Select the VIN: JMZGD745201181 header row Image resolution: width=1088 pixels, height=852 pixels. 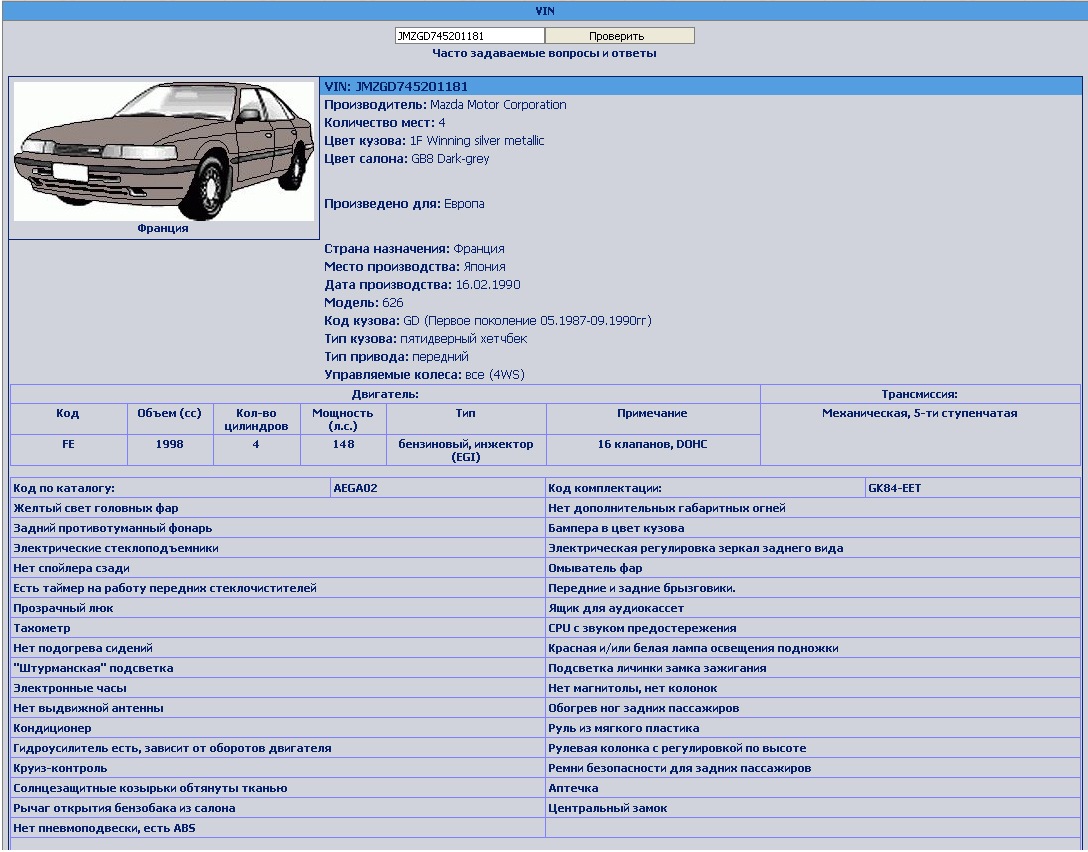pos(702,87)
